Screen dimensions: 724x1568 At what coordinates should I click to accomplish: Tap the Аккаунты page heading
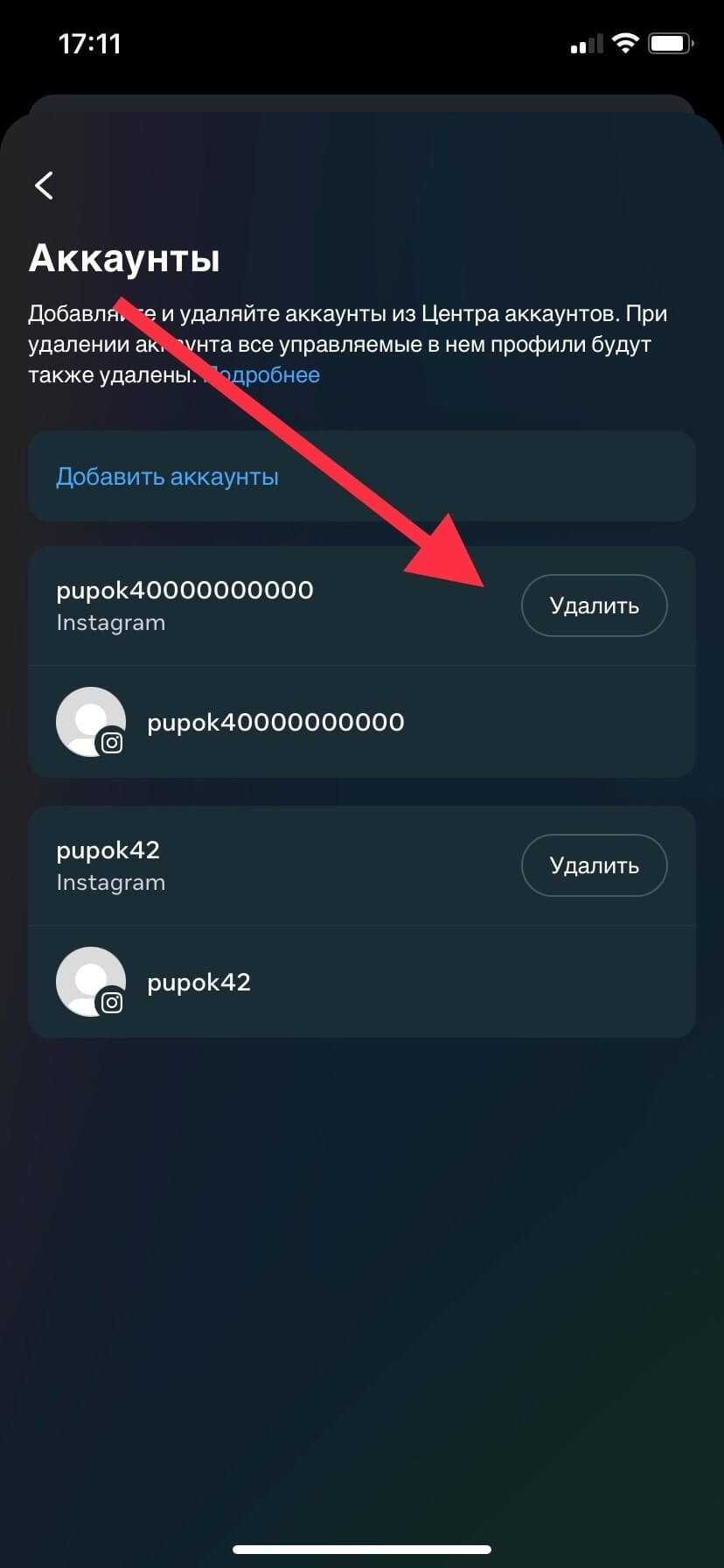124,259
